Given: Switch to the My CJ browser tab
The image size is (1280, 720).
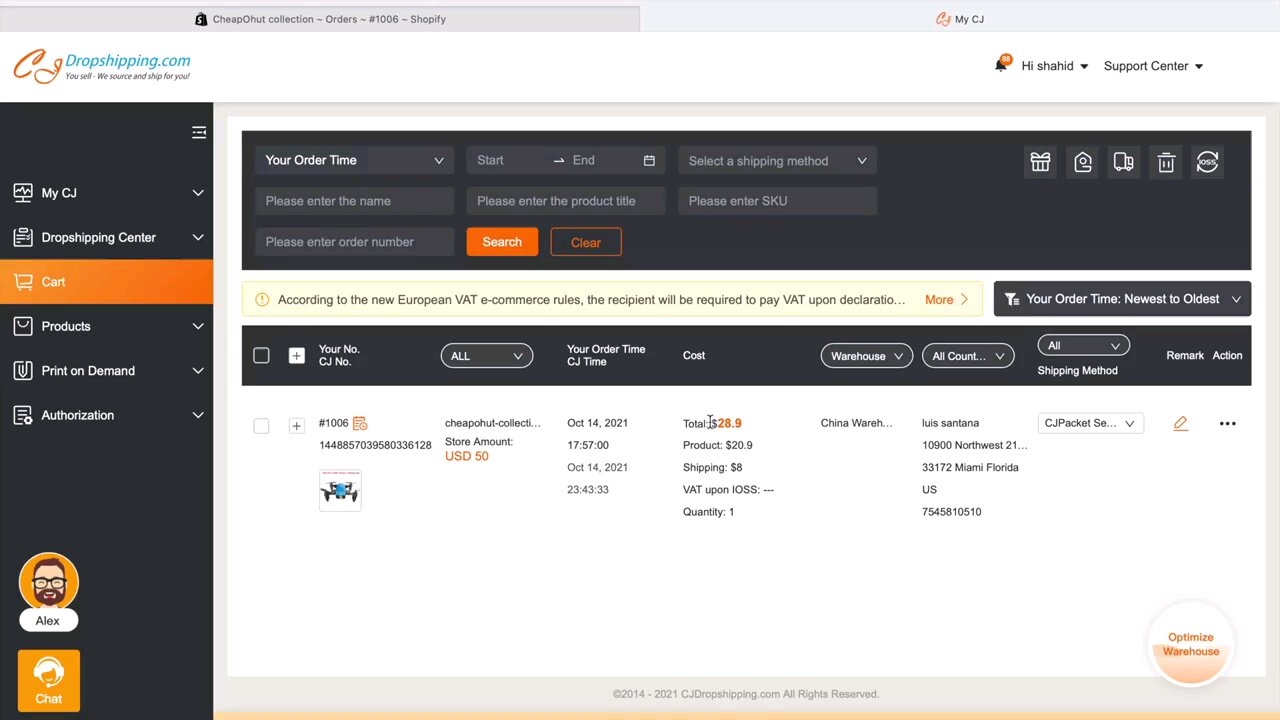Looking at the screenshot, I should (960, 19).
